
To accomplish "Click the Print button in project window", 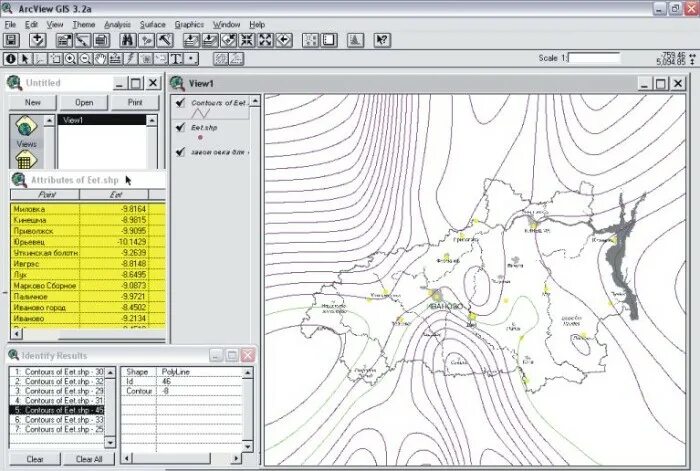I will 135,102.
